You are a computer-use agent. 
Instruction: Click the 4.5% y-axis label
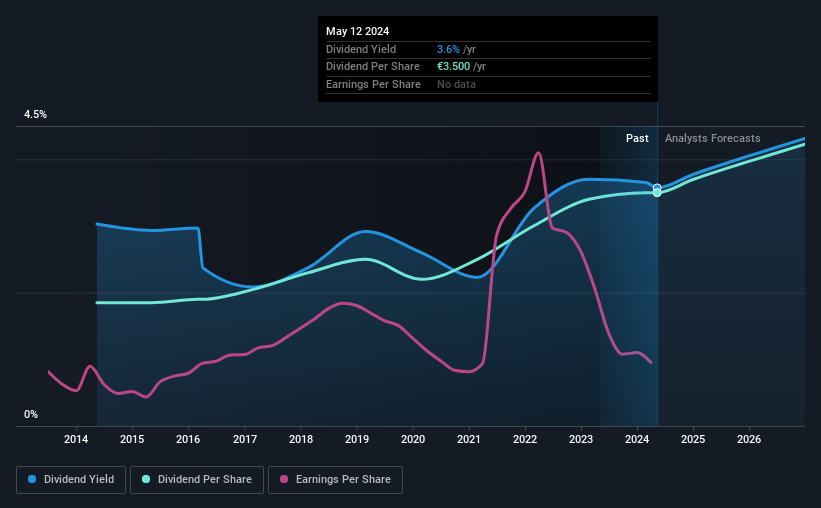tap(35, 114)
